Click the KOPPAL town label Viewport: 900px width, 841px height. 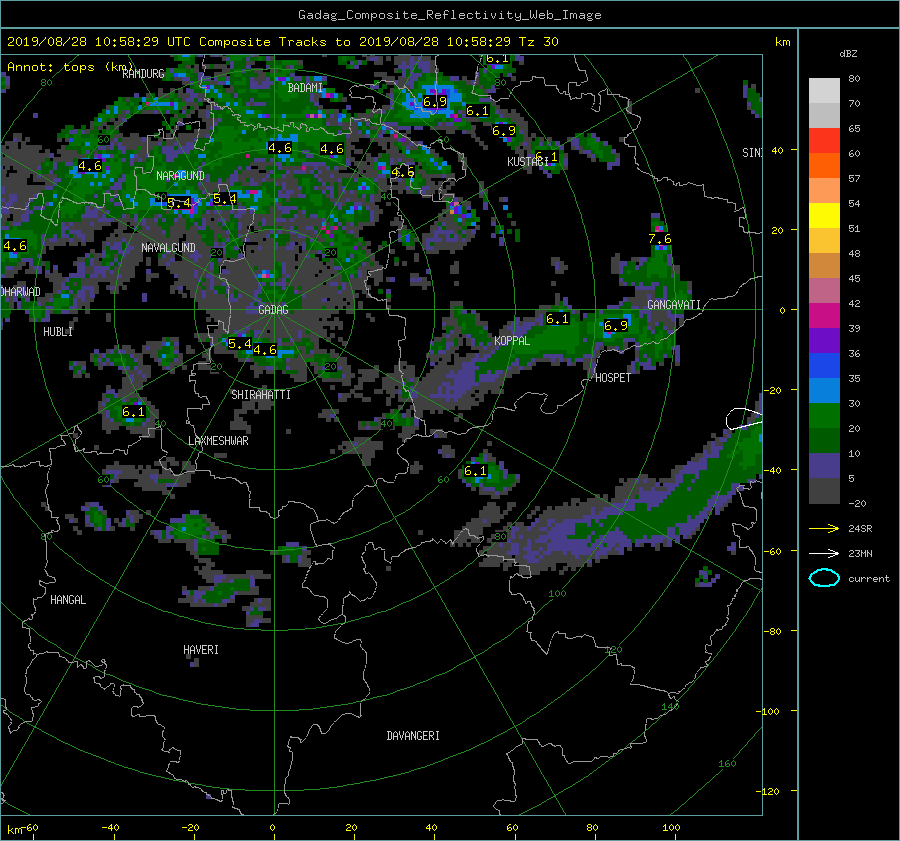(512, 341)
